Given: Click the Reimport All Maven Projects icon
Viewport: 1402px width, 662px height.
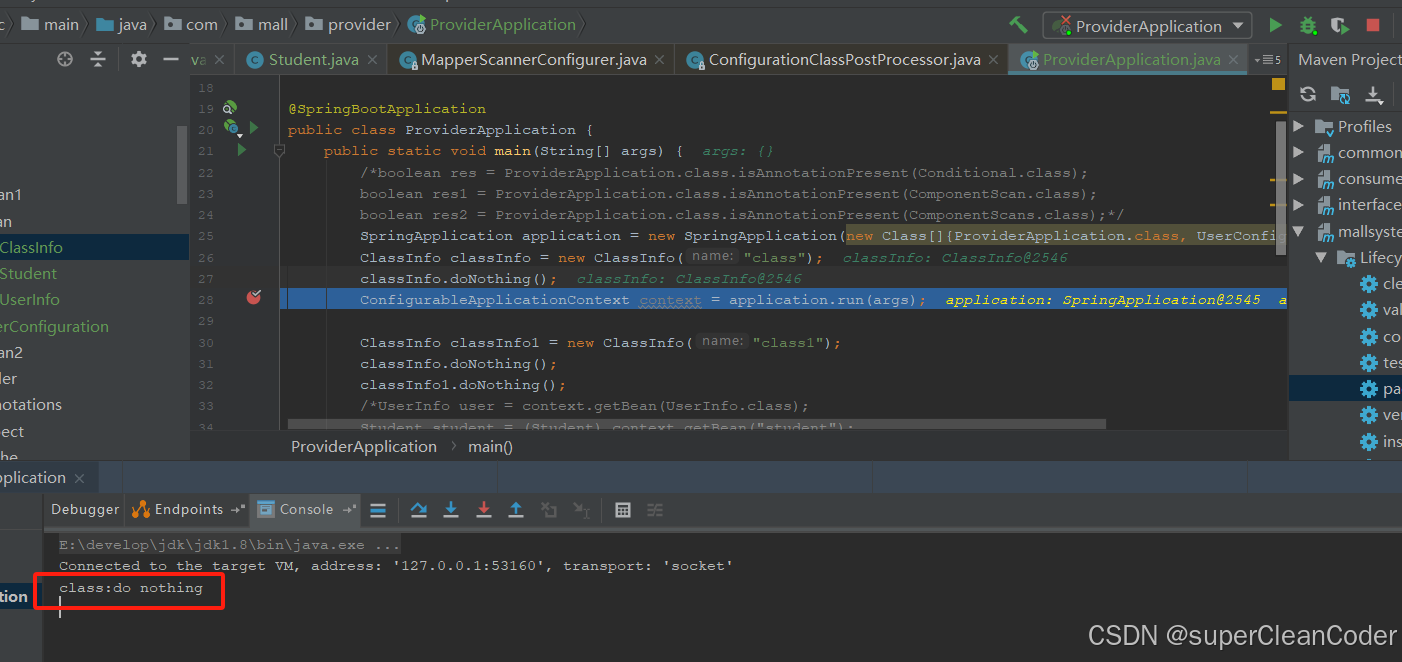Looking at the screenshot, I should click(1308, 95).
